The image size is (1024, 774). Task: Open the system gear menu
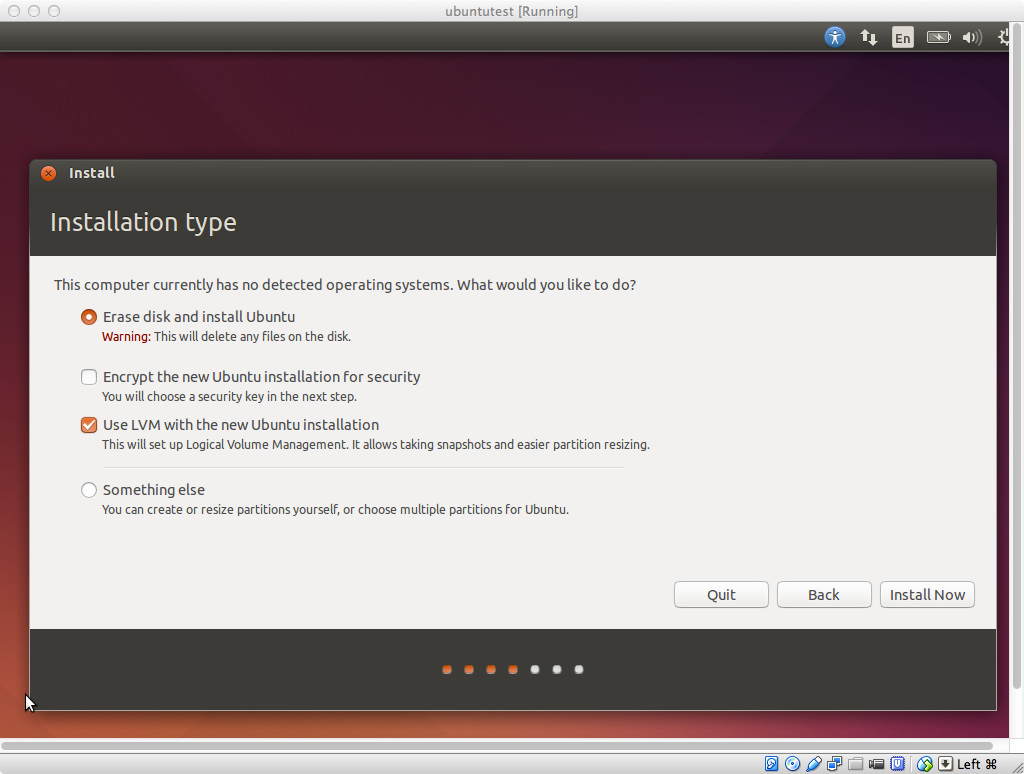pyautogui.click(x=1004, y=37)
